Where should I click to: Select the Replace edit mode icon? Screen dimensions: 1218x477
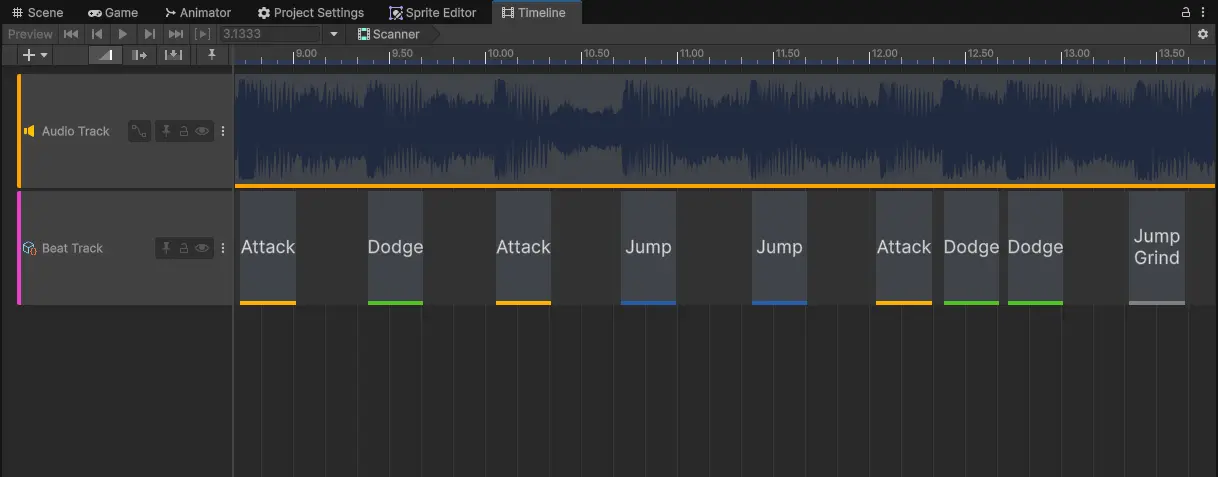pyautogui.click(x=173, y=55)
